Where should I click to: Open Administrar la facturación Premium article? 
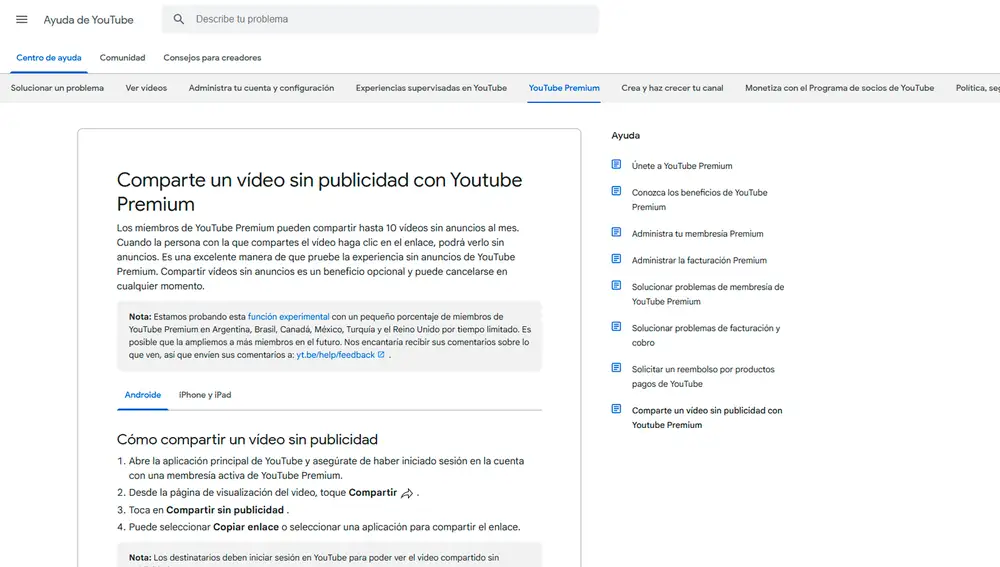(x=699, y=260)
